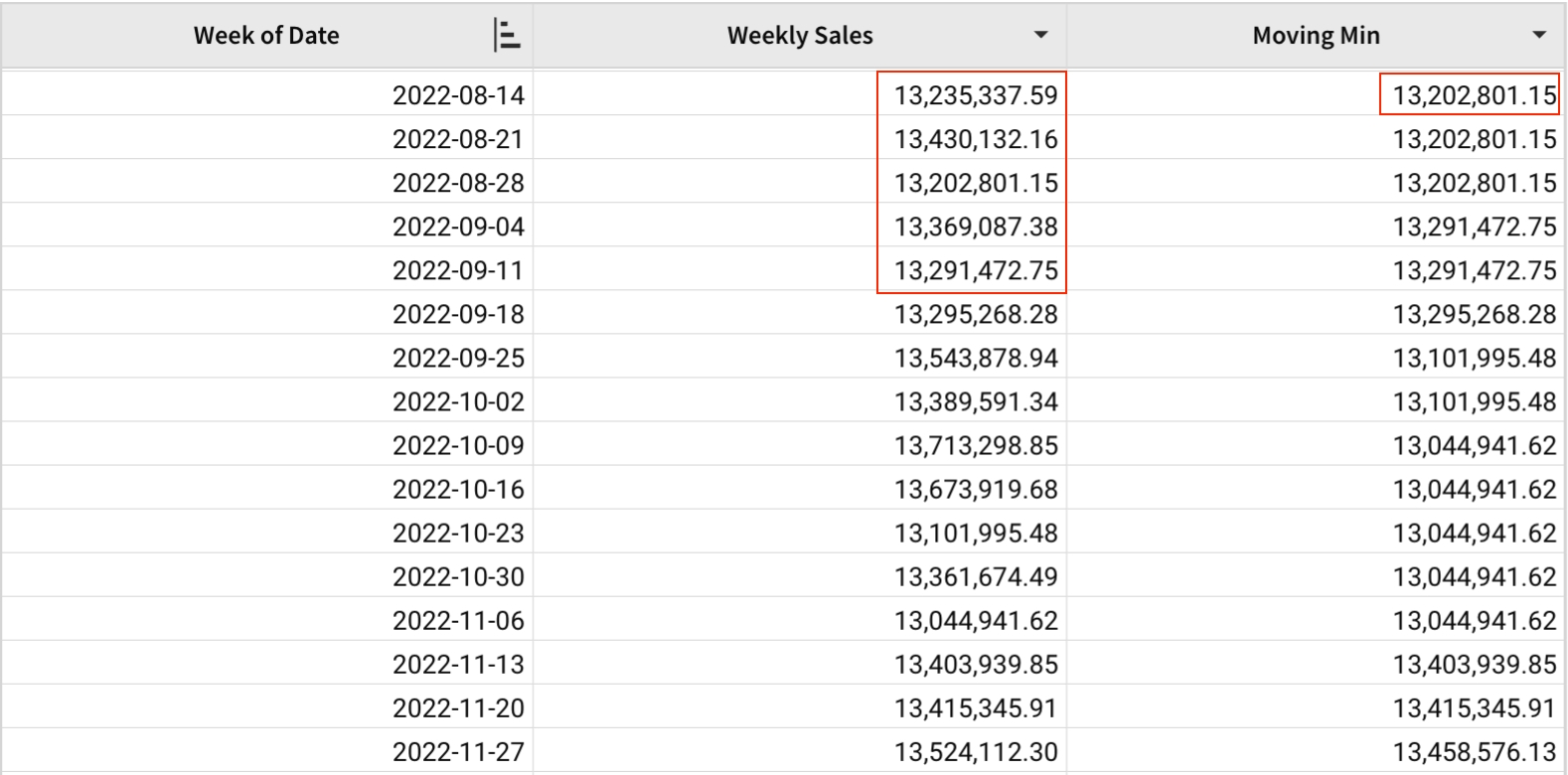
Task: Open the Weekly Sales column dropdown menu
Action: pos(1040,36)
